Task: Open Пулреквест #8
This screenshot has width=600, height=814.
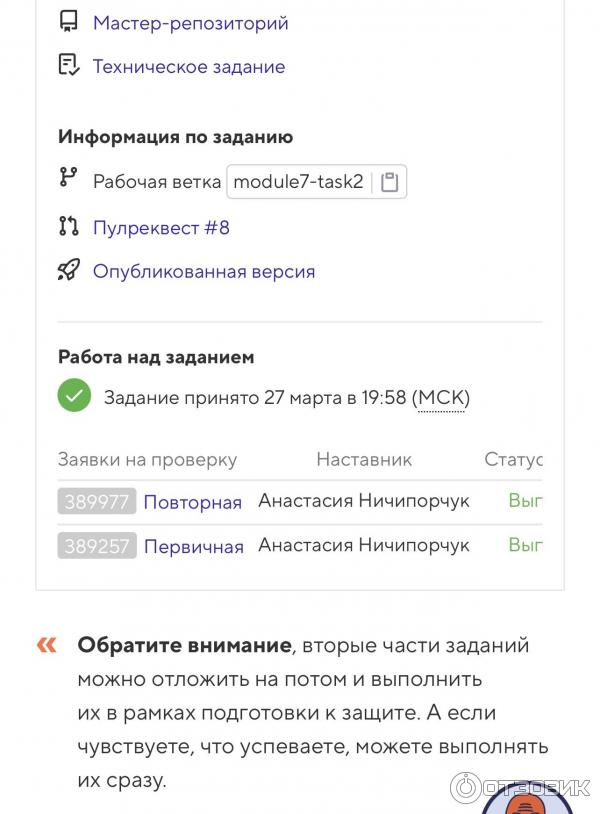Action: coord(162,227)
